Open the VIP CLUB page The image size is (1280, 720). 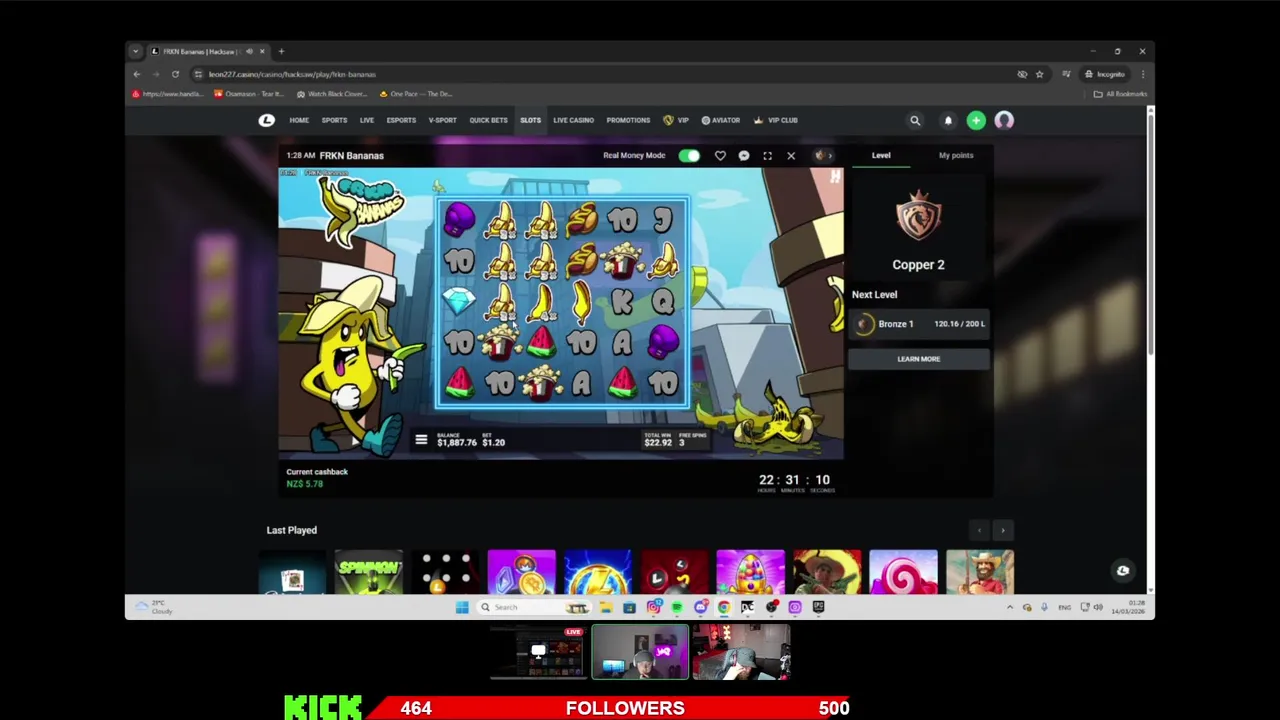tap(776, 120)
